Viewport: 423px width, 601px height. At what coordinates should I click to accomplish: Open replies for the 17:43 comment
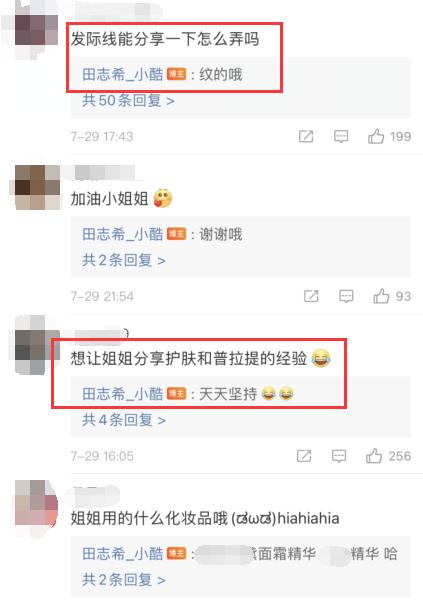tap(341, 136)
